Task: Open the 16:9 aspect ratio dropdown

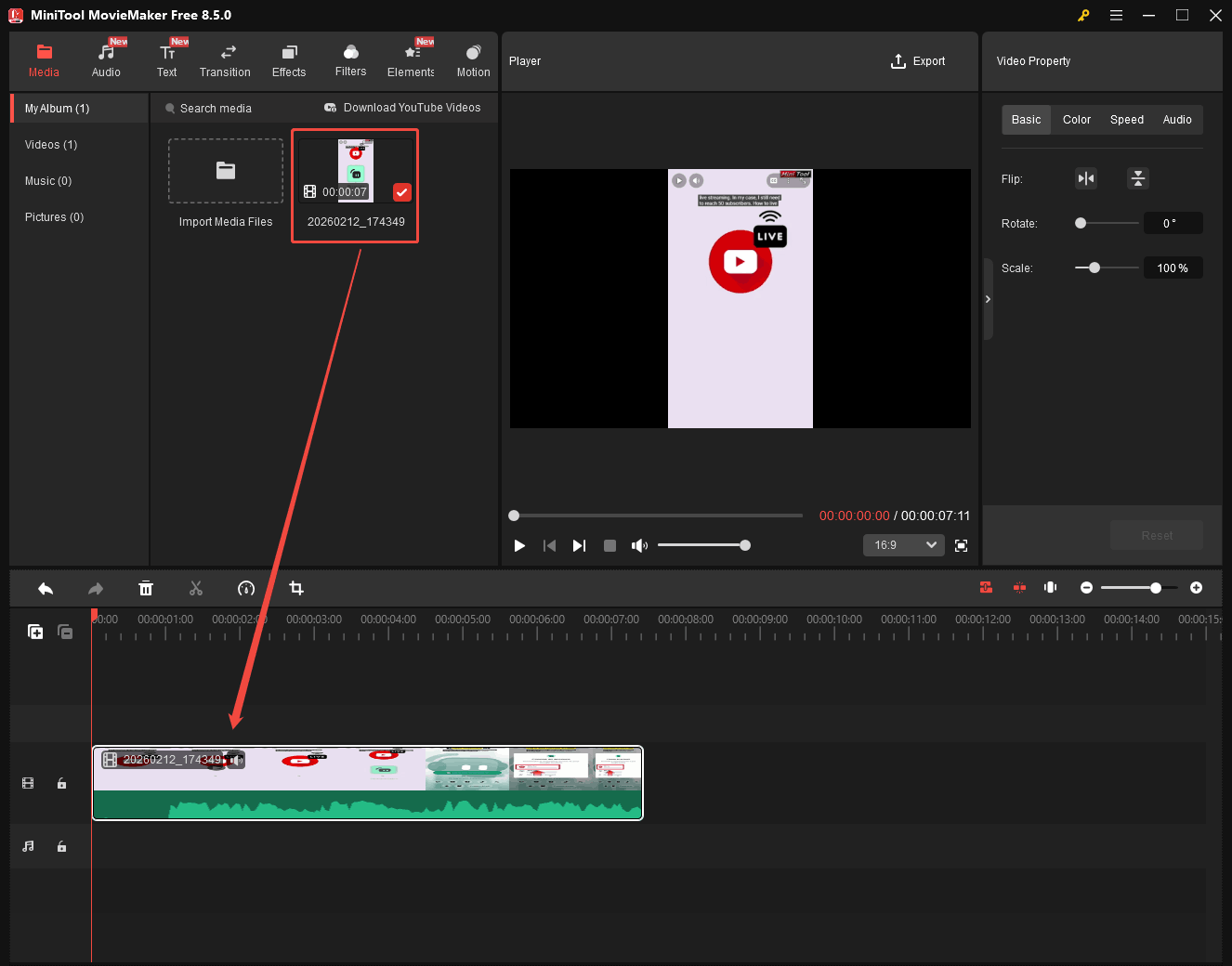Action: (x=902, y=545)
